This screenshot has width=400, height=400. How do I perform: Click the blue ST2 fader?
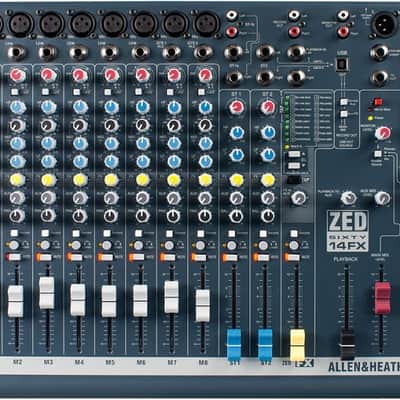265,345
